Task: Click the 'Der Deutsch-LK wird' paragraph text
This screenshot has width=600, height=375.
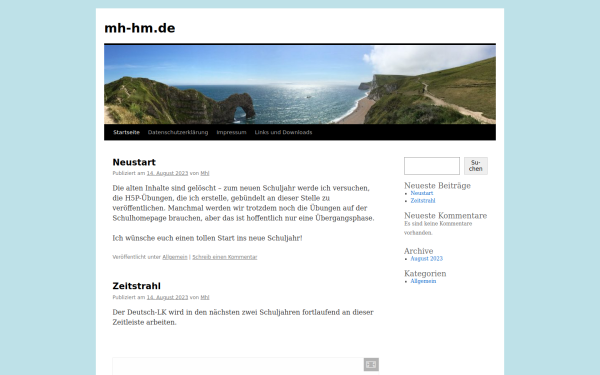Action: tap(243, 317)
